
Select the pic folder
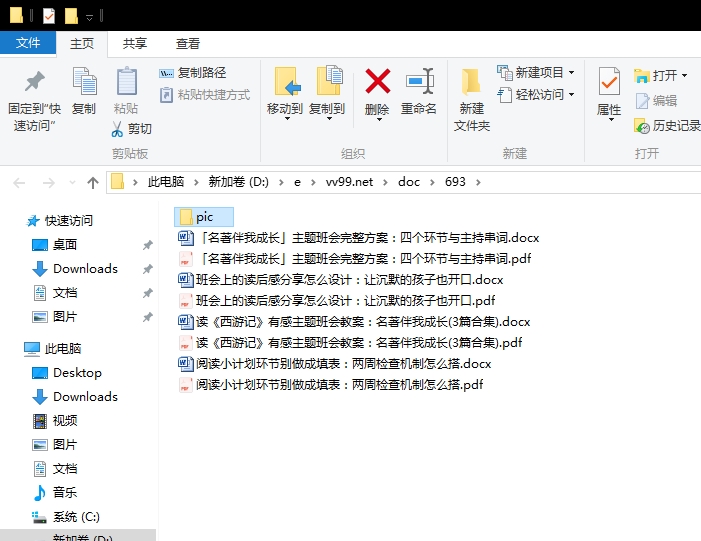204,217
